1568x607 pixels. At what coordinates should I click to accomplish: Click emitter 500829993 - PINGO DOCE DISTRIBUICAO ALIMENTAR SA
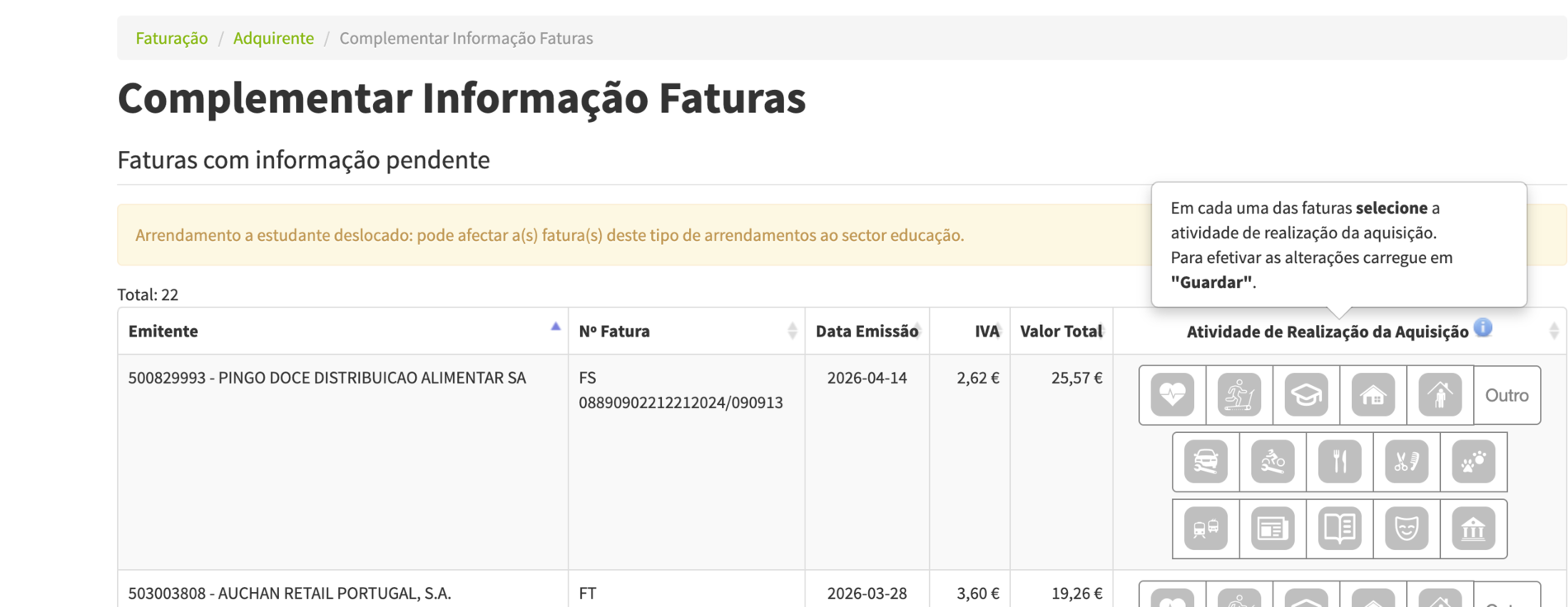[327, 378]
